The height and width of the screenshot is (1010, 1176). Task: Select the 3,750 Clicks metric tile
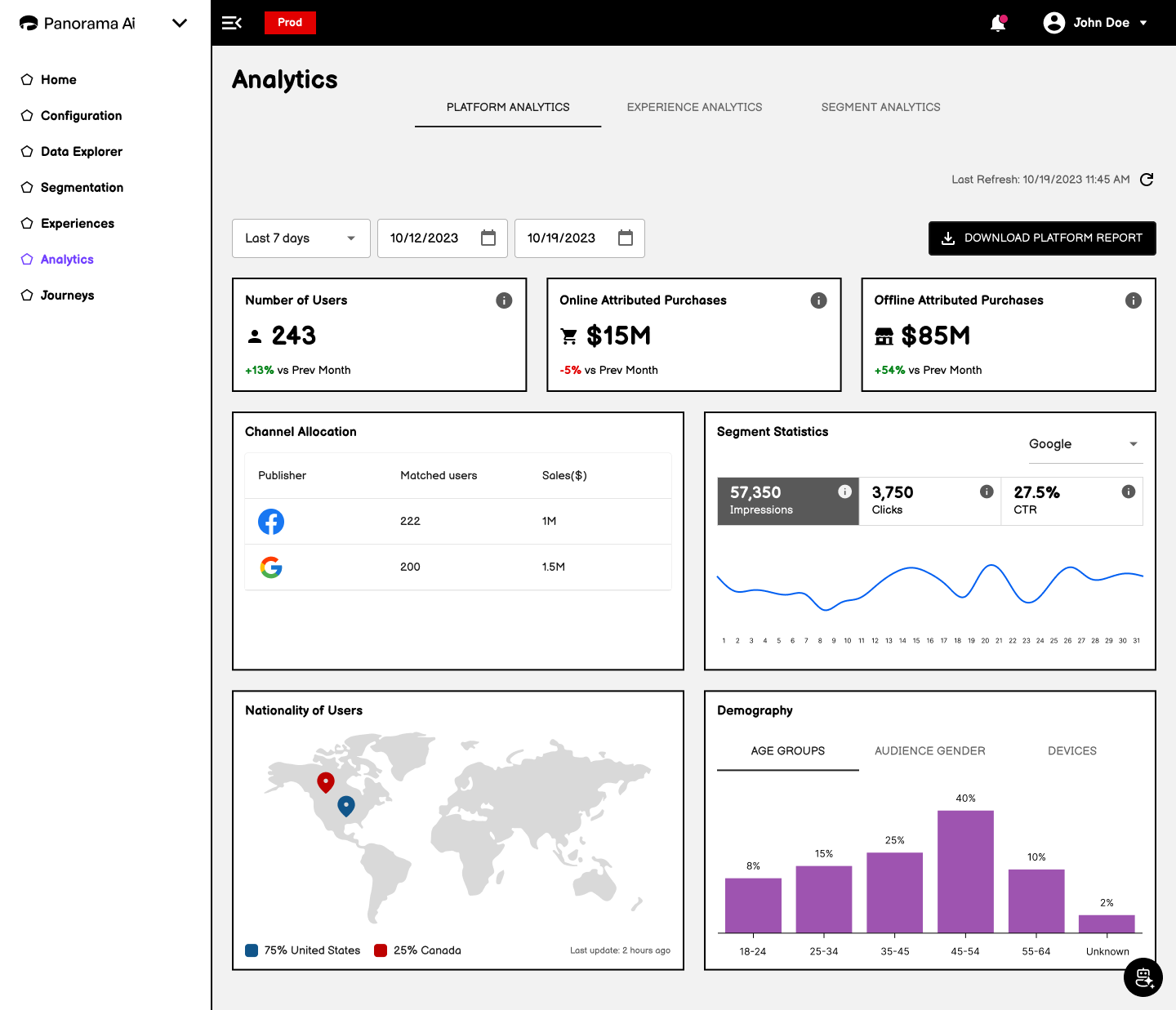tap(930, 501)
